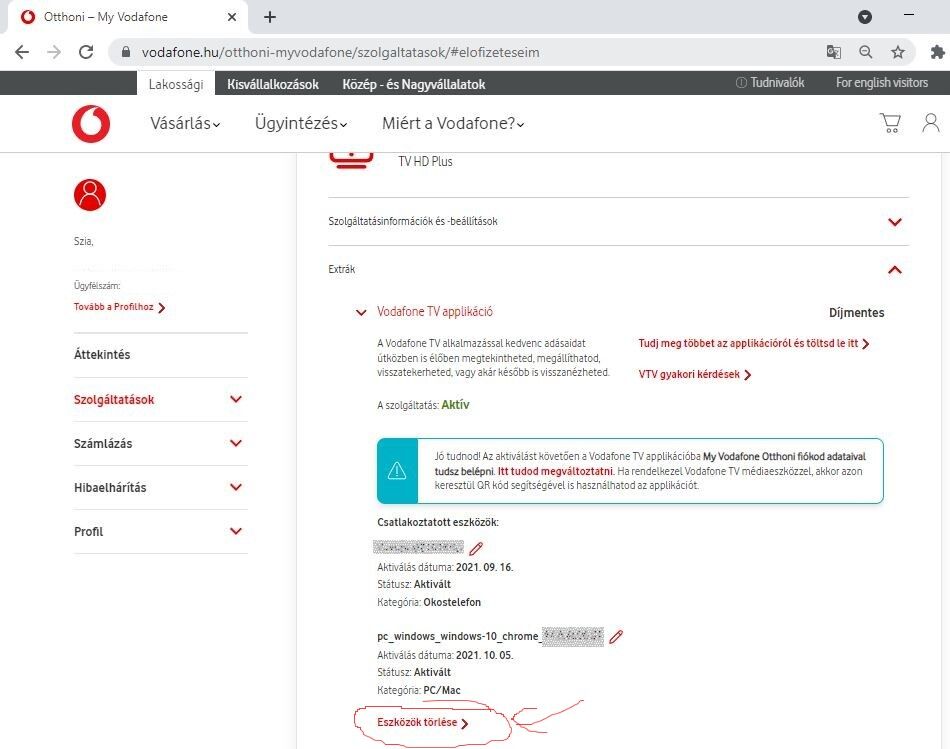The image size is (950, 749).
Task: Open VTV gyakori kérdések link
Action: point(695,374)
